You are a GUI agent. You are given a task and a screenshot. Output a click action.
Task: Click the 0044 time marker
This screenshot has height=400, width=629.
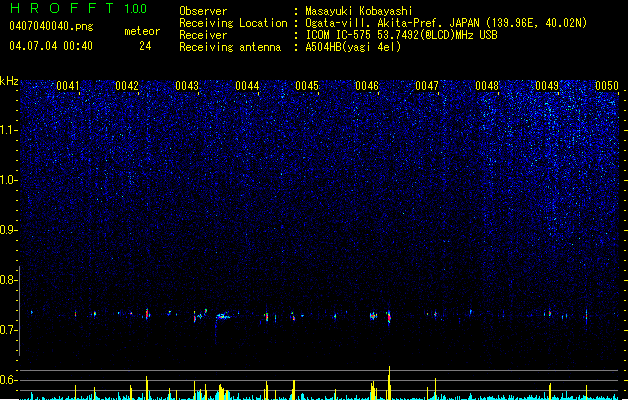[247, 86]
